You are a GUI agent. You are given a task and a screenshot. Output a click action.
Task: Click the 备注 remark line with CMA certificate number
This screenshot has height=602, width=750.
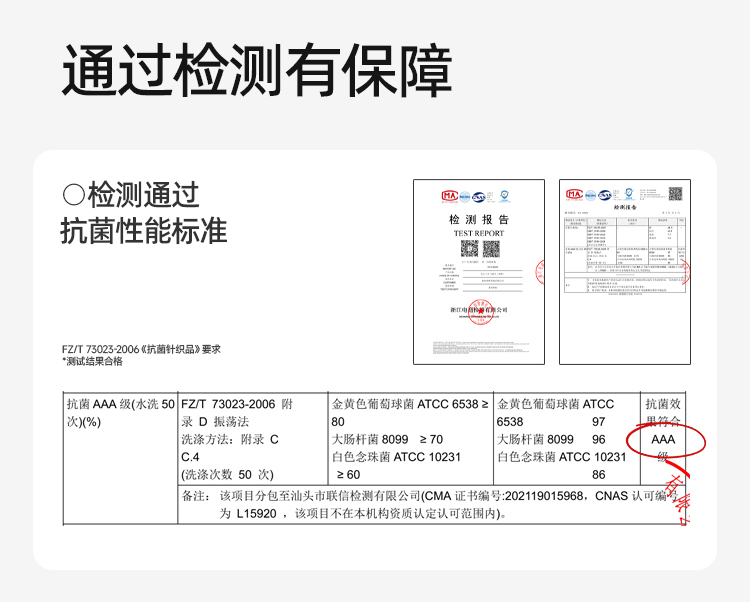429,496
